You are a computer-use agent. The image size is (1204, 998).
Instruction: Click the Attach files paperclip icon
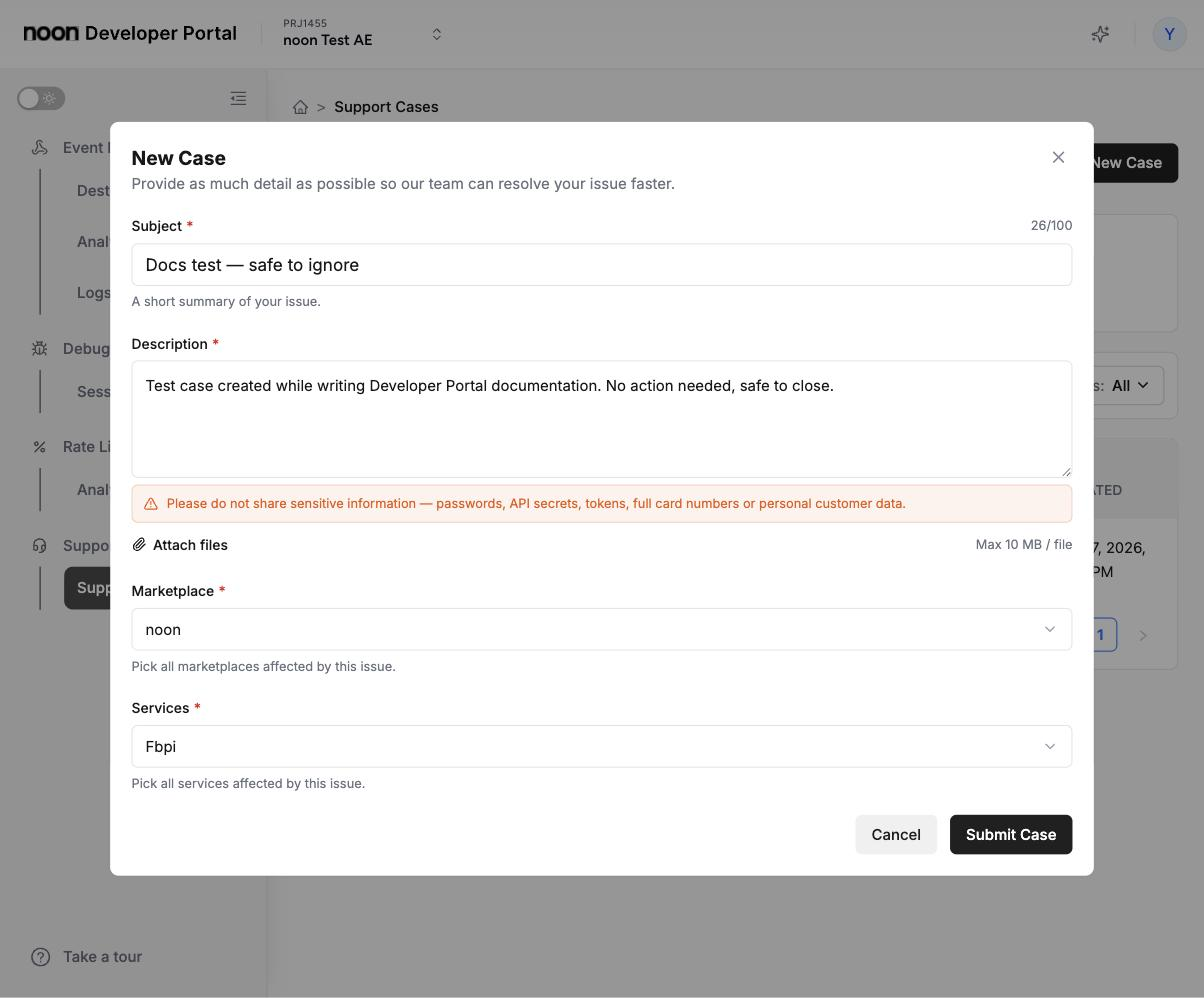(x=139, y=545)
